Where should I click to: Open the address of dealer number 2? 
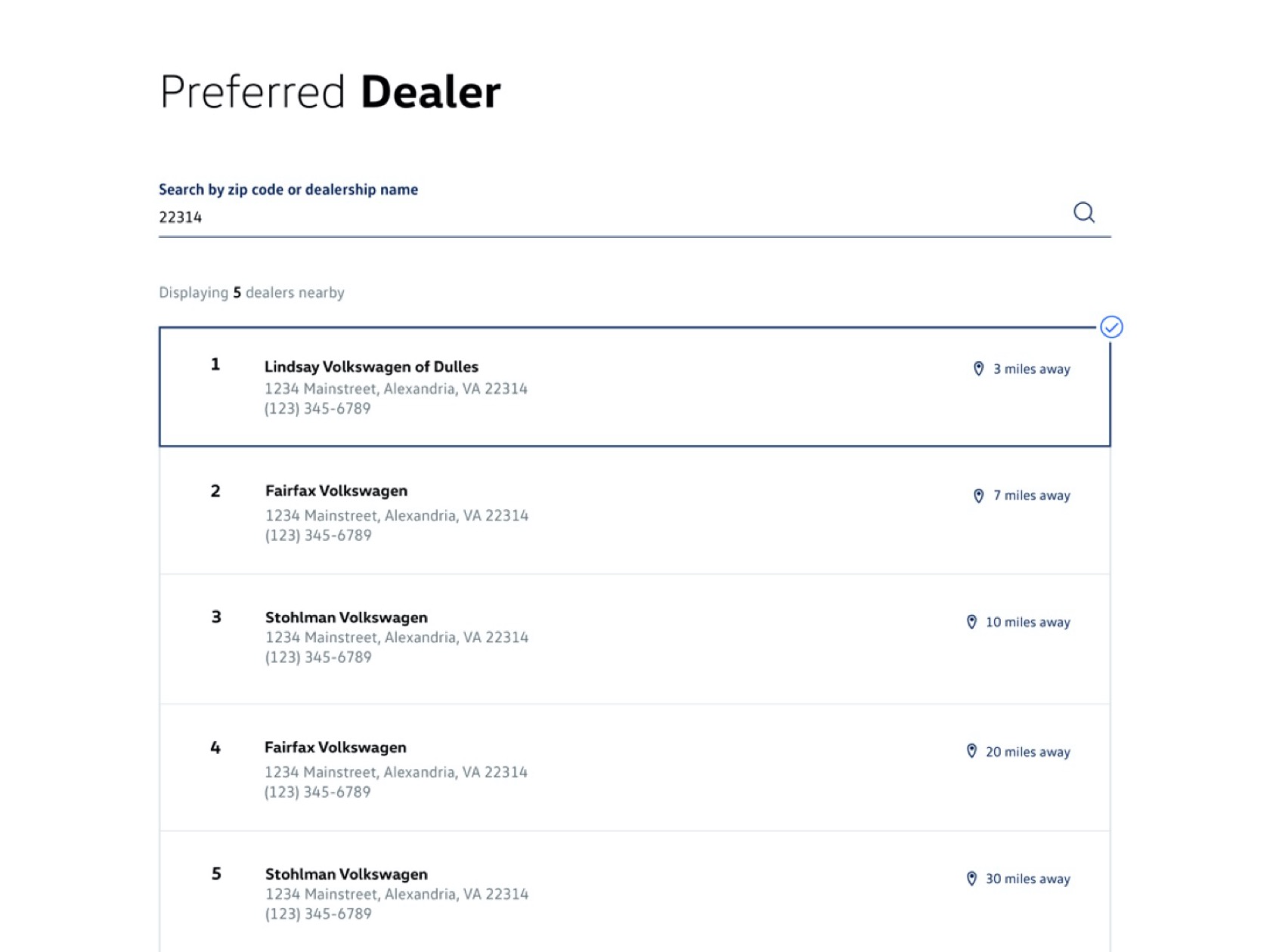397,515
